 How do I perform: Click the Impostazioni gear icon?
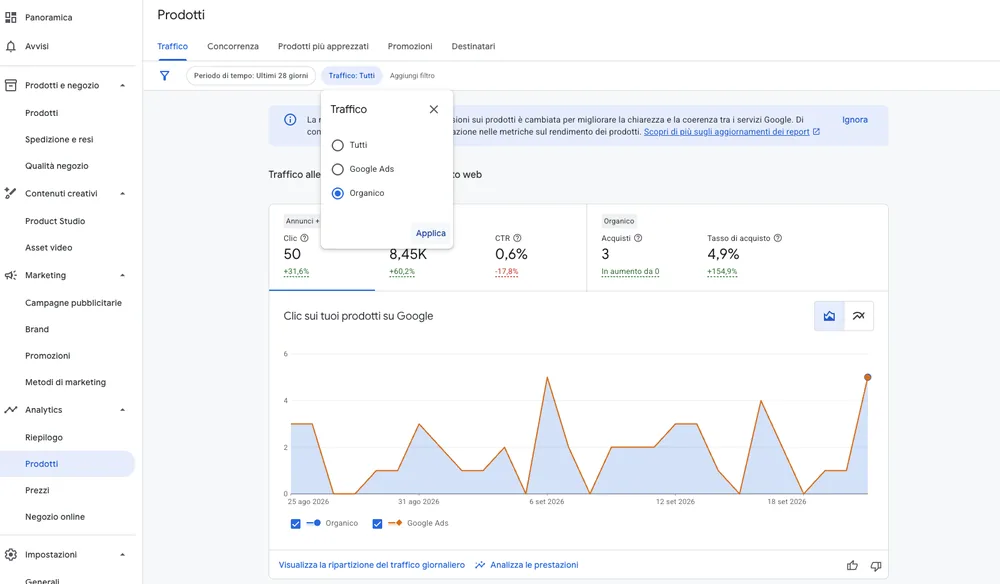(11, 554)
